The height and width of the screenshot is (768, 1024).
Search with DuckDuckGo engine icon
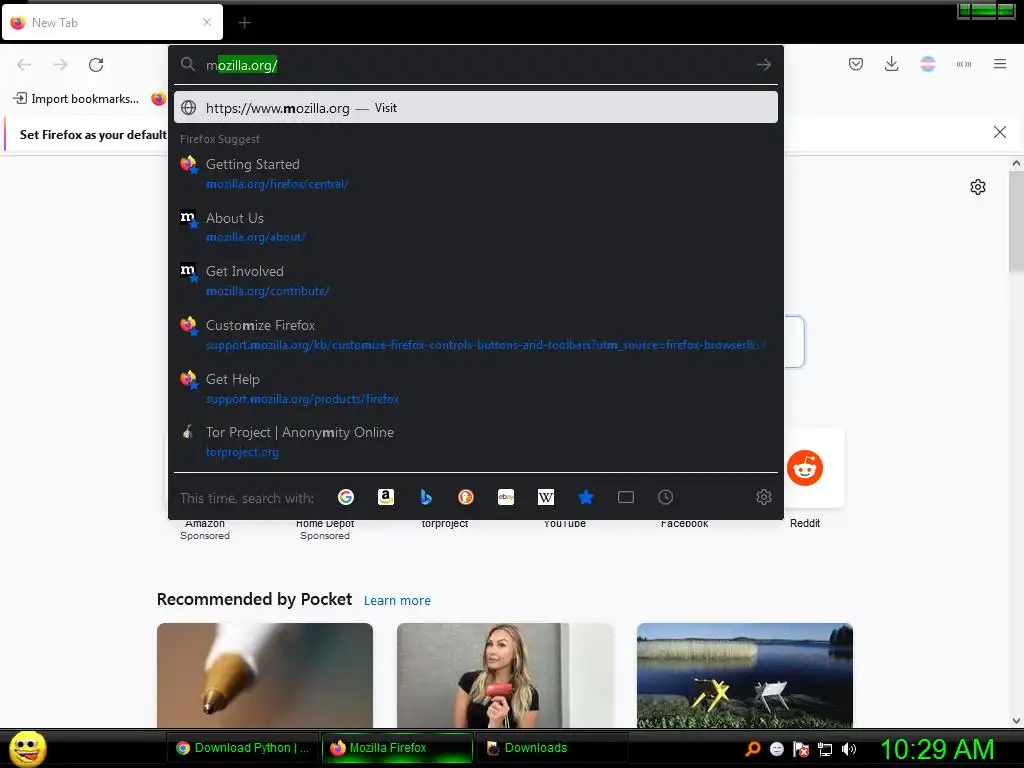466,498
